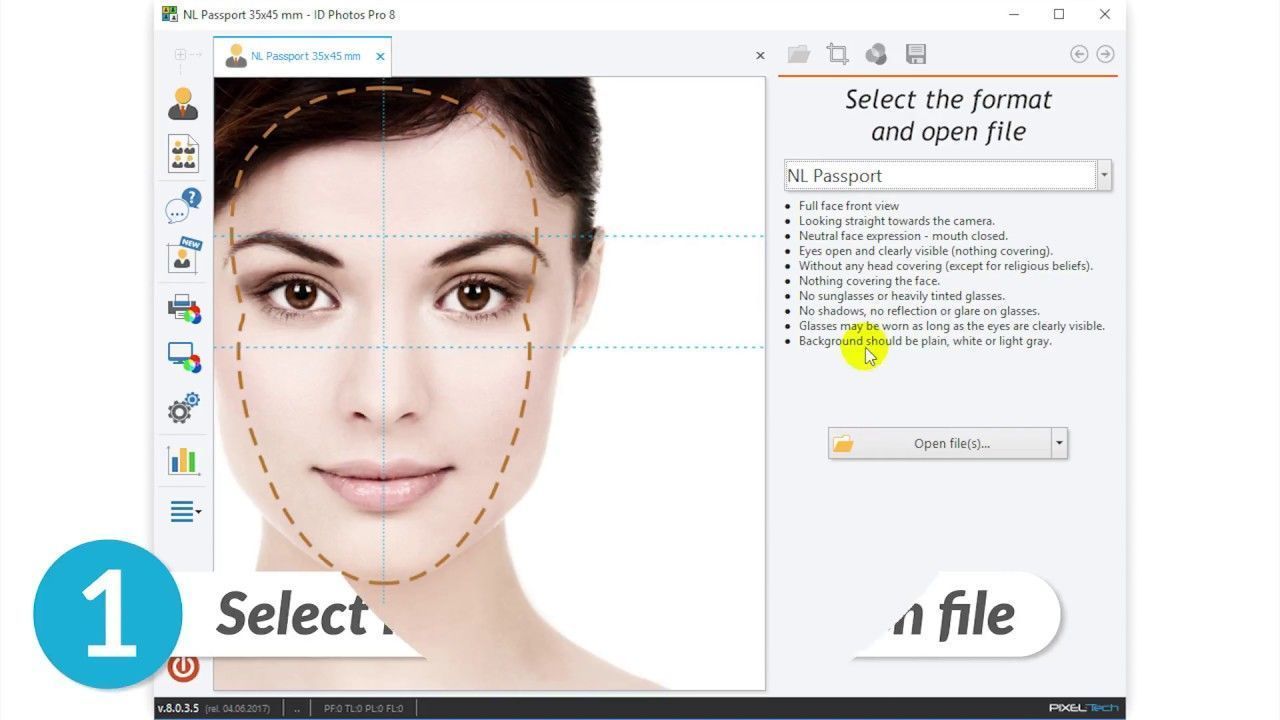This screenshot has width=1280, height=720.
Task: Open the multi-person photo sheet icon
Action: tap(183, 154)
